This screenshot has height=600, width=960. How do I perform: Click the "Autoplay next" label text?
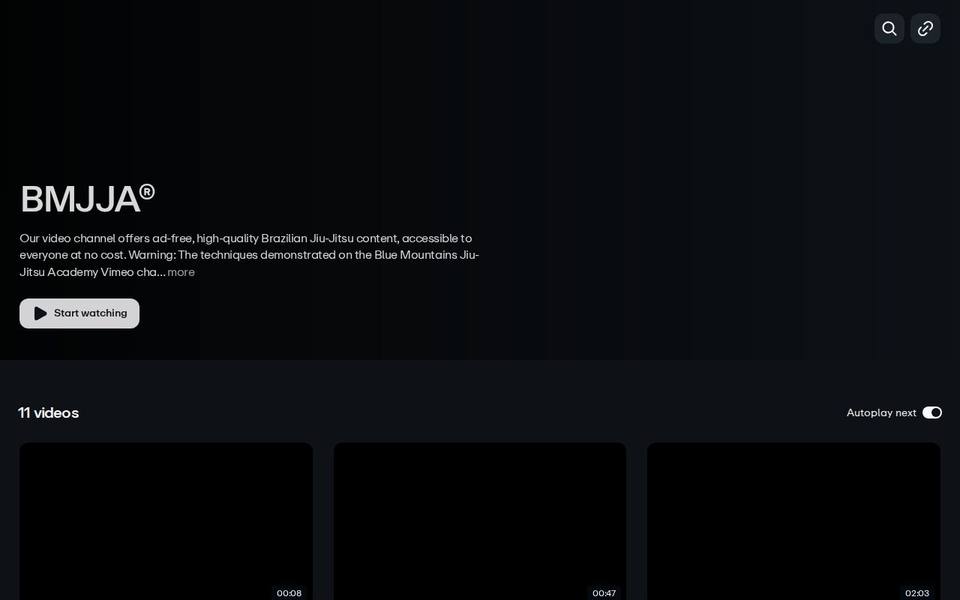(881, 413)
